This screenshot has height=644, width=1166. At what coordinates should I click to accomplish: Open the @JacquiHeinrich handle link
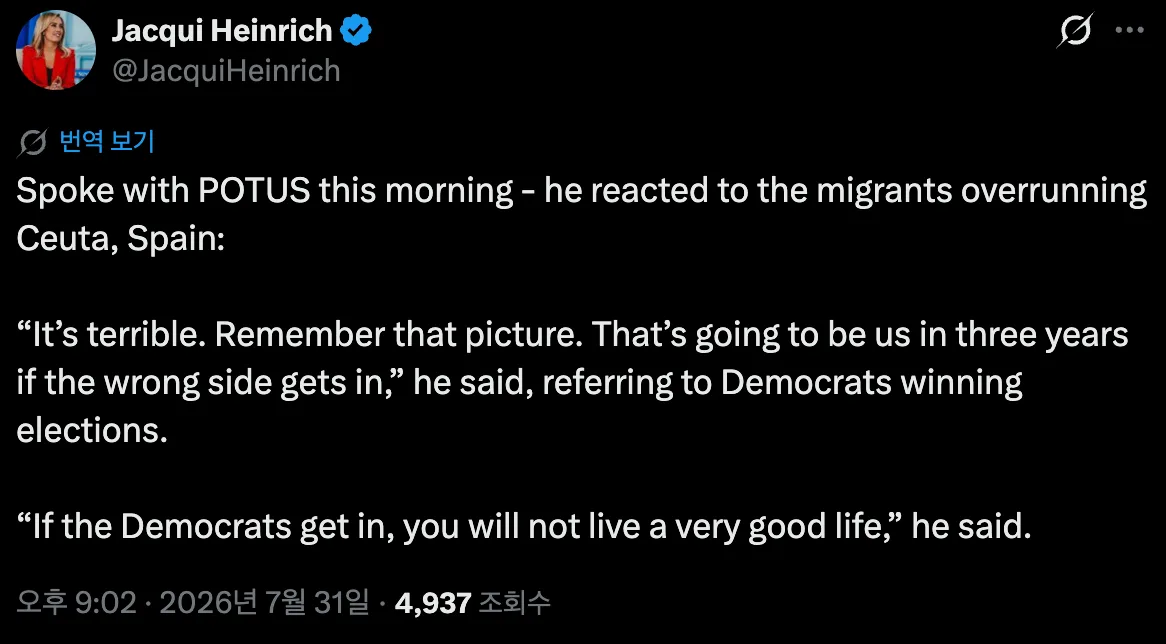[x=226, y=71]
